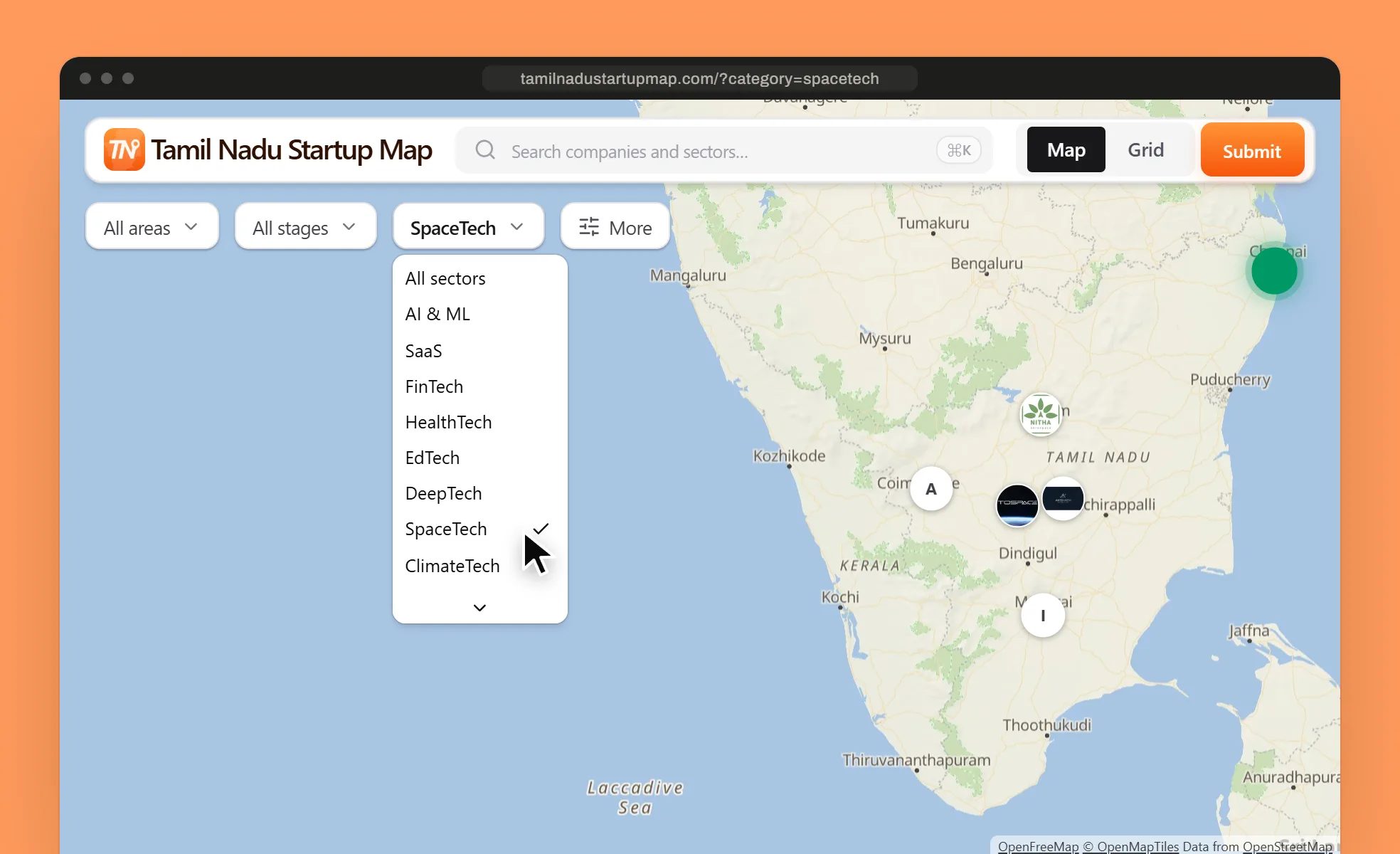The width and height of the screenshot is (1400, 854).
Task: Open the OpenMapTiles attribution link
Action: click(1131, 846)
